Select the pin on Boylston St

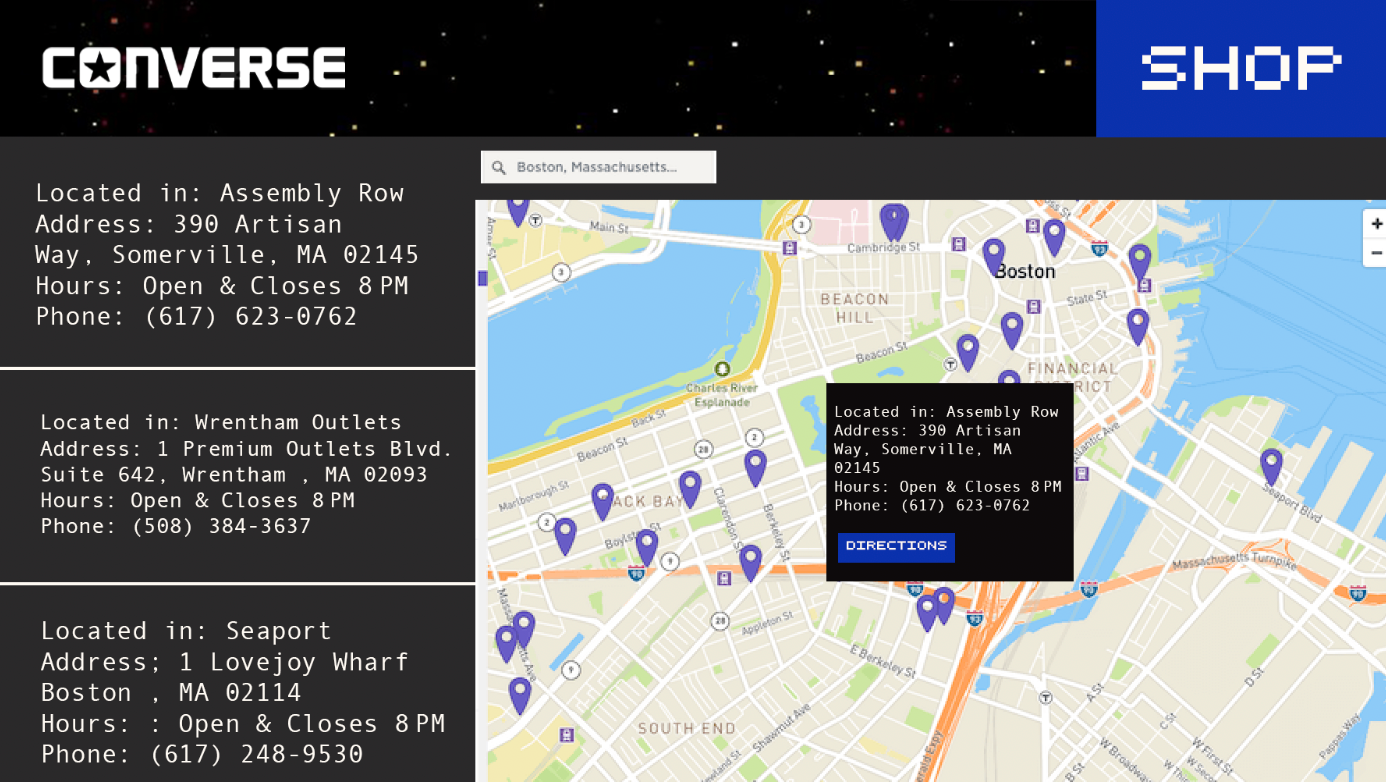(647, 547)
